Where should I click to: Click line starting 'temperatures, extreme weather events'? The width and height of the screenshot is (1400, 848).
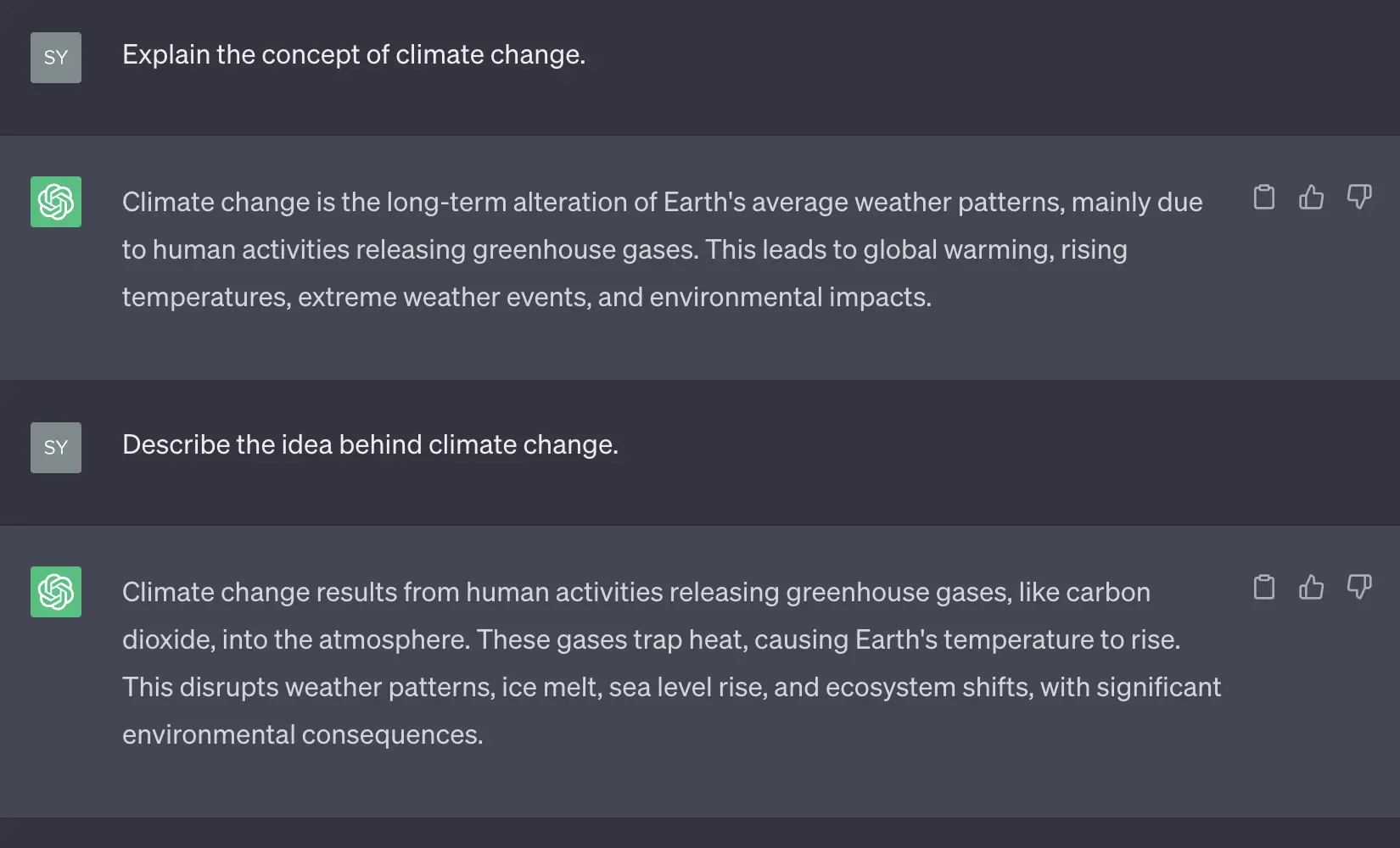click(x=526, y=297)
